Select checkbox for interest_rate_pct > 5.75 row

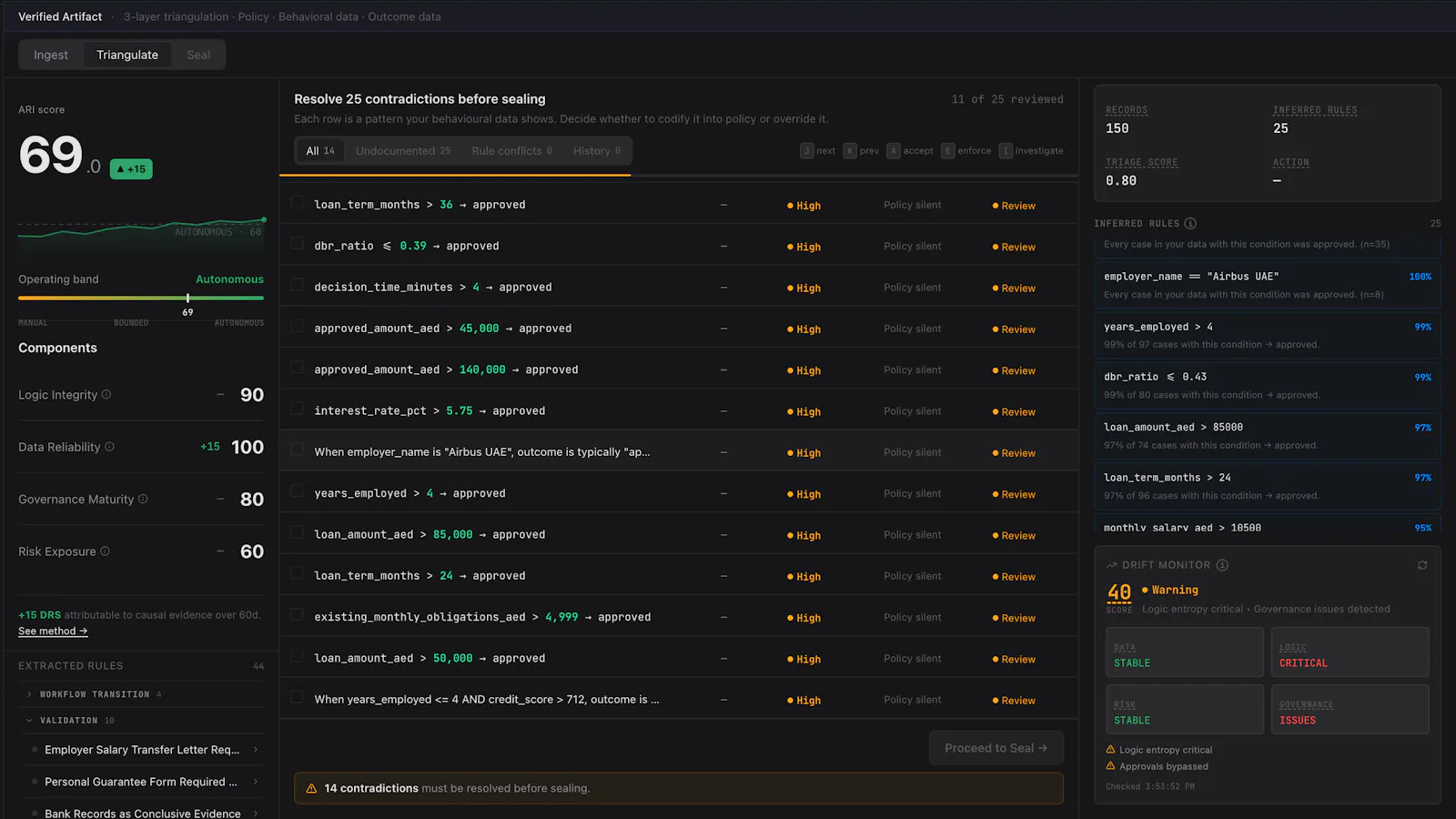coord(297,409)
